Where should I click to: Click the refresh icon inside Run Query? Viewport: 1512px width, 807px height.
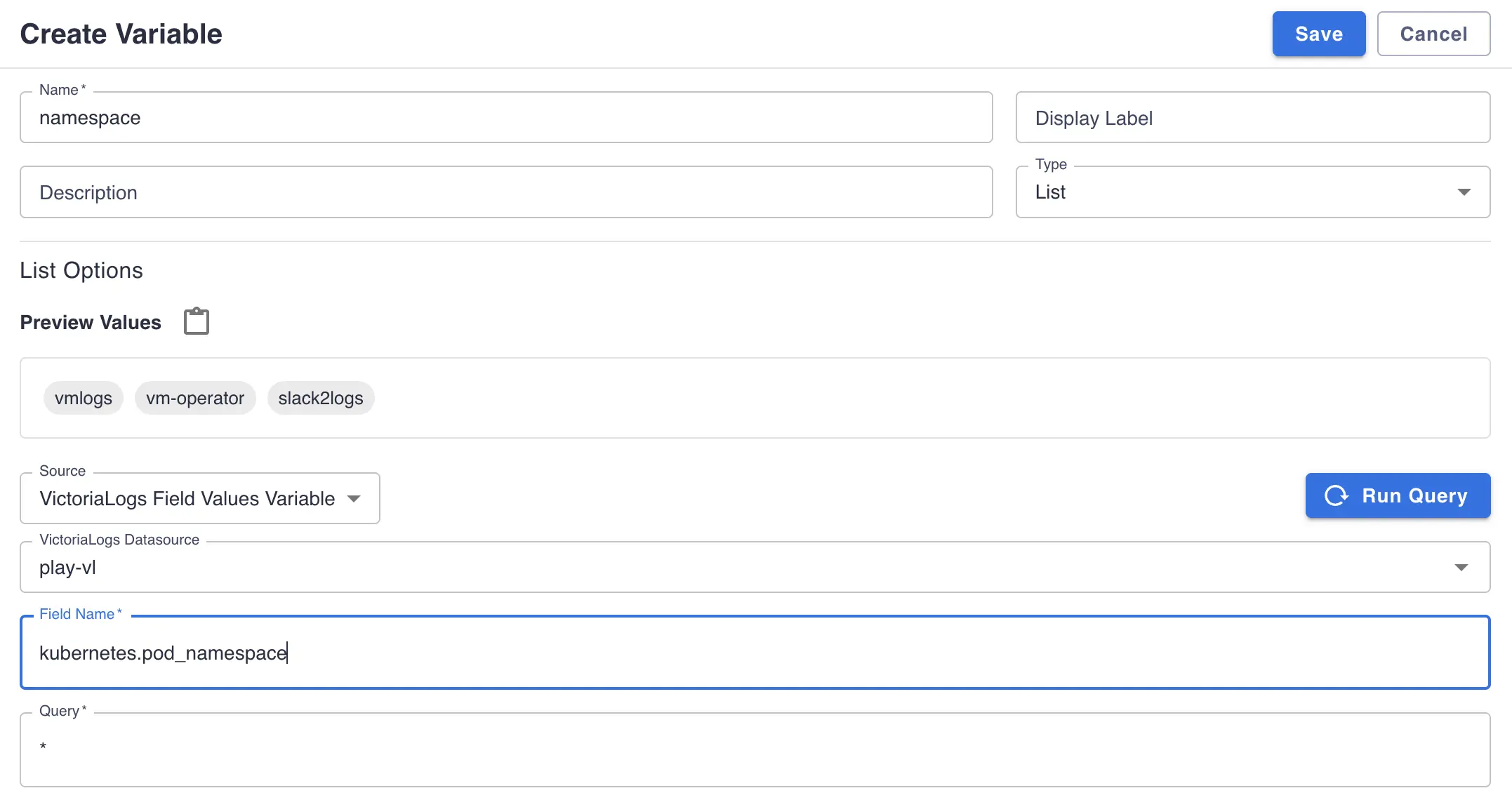click(1337, 495)
